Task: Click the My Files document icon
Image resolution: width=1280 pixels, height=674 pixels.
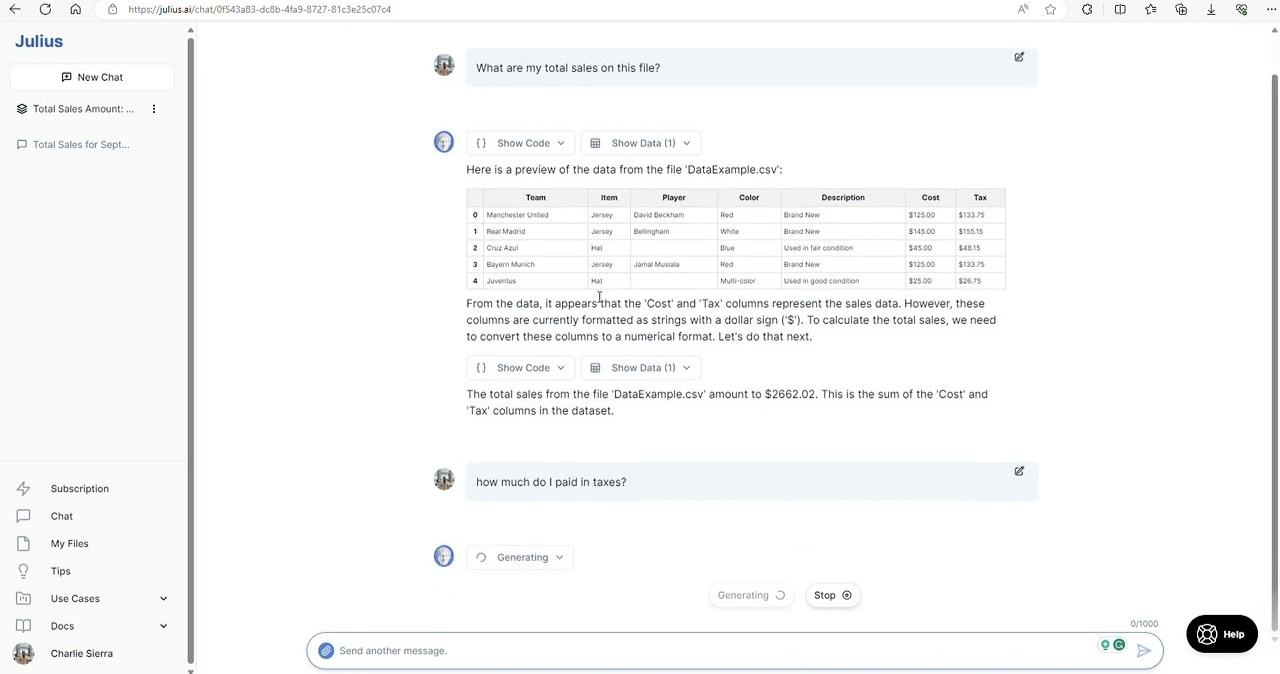Action: 23,544
